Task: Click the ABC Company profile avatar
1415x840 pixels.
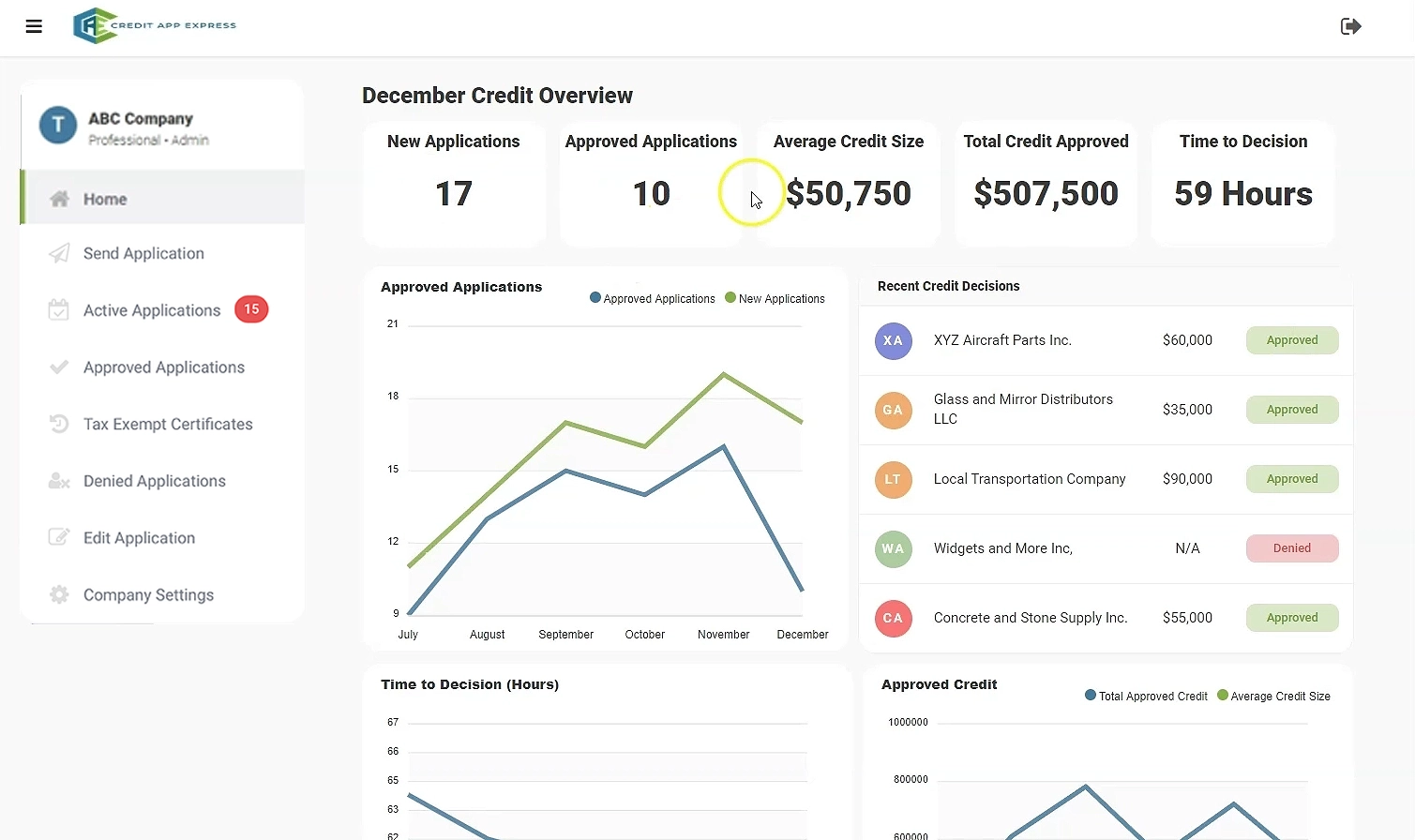Action: click(56, 124)
